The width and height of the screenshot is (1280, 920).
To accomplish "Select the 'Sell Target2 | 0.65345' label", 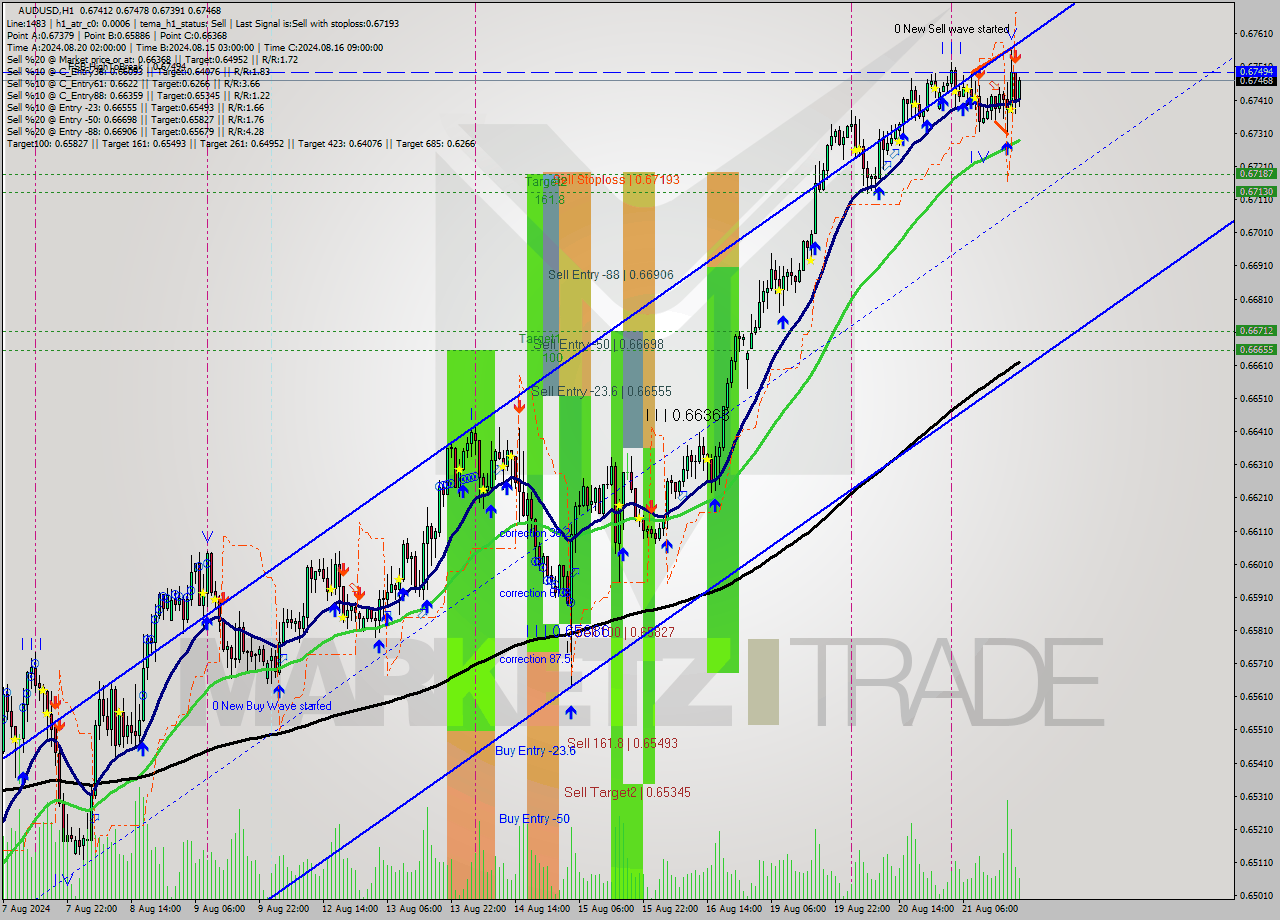I will [x=627, y=793].
